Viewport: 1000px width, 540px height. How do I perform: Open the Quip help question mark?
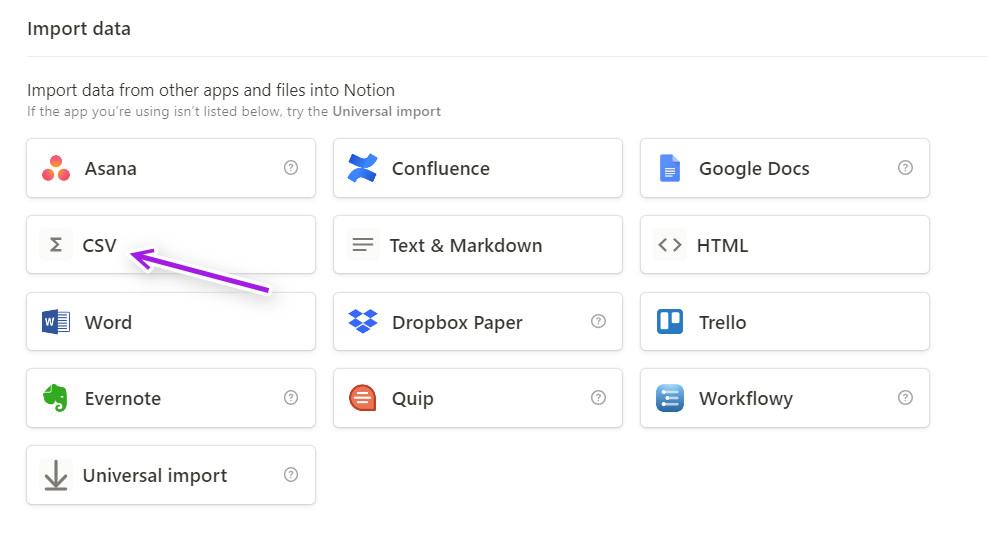(x=598, y=398)
